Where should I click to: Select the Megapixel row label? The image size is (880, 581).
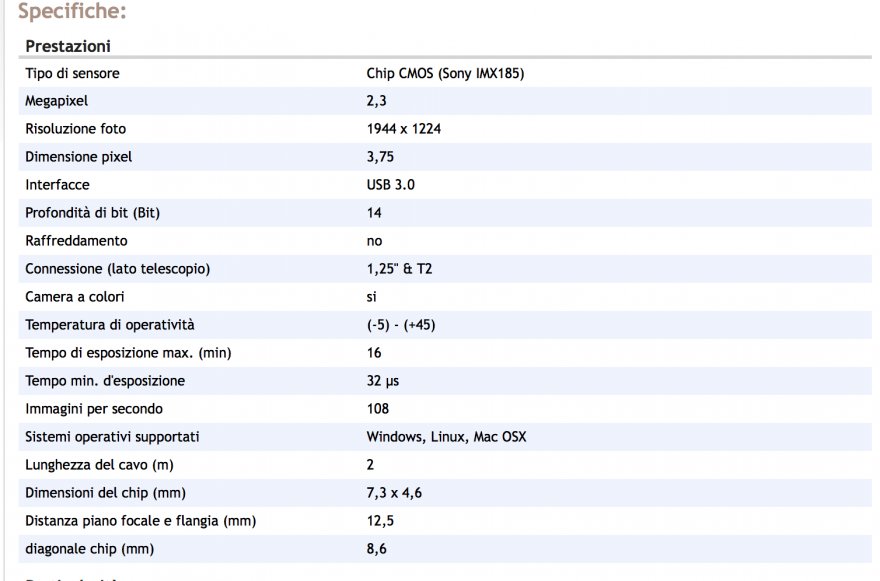[57, 101]
